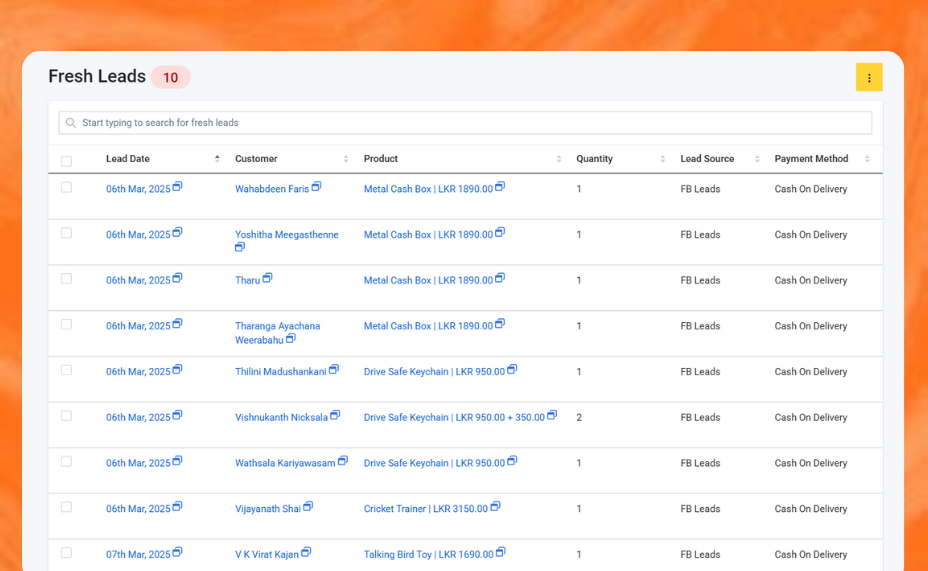Copy icon beside Tharu customer name

(x=268, y=278)
